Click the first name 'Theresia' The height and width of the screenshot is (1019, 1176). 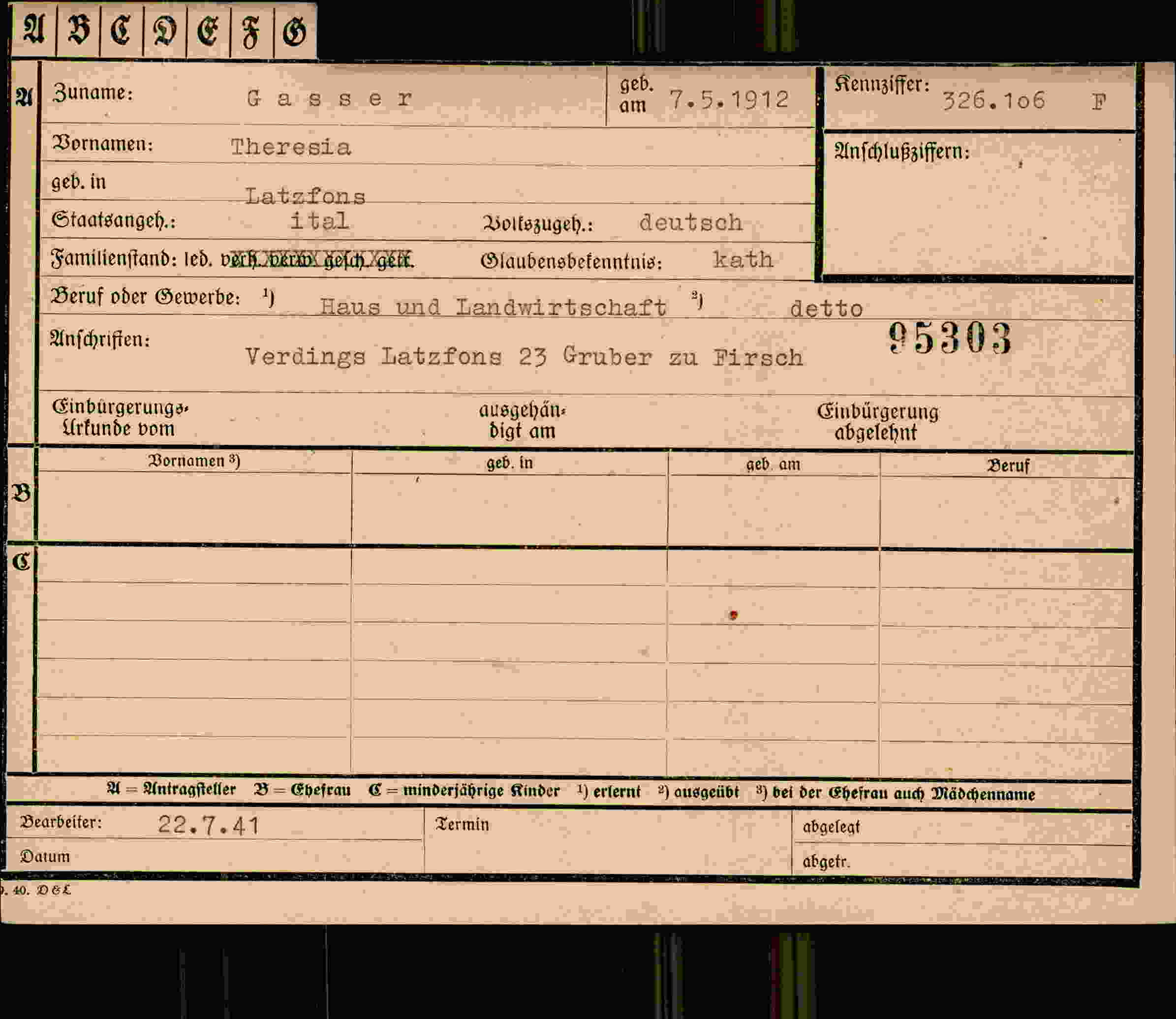point(291,147)
